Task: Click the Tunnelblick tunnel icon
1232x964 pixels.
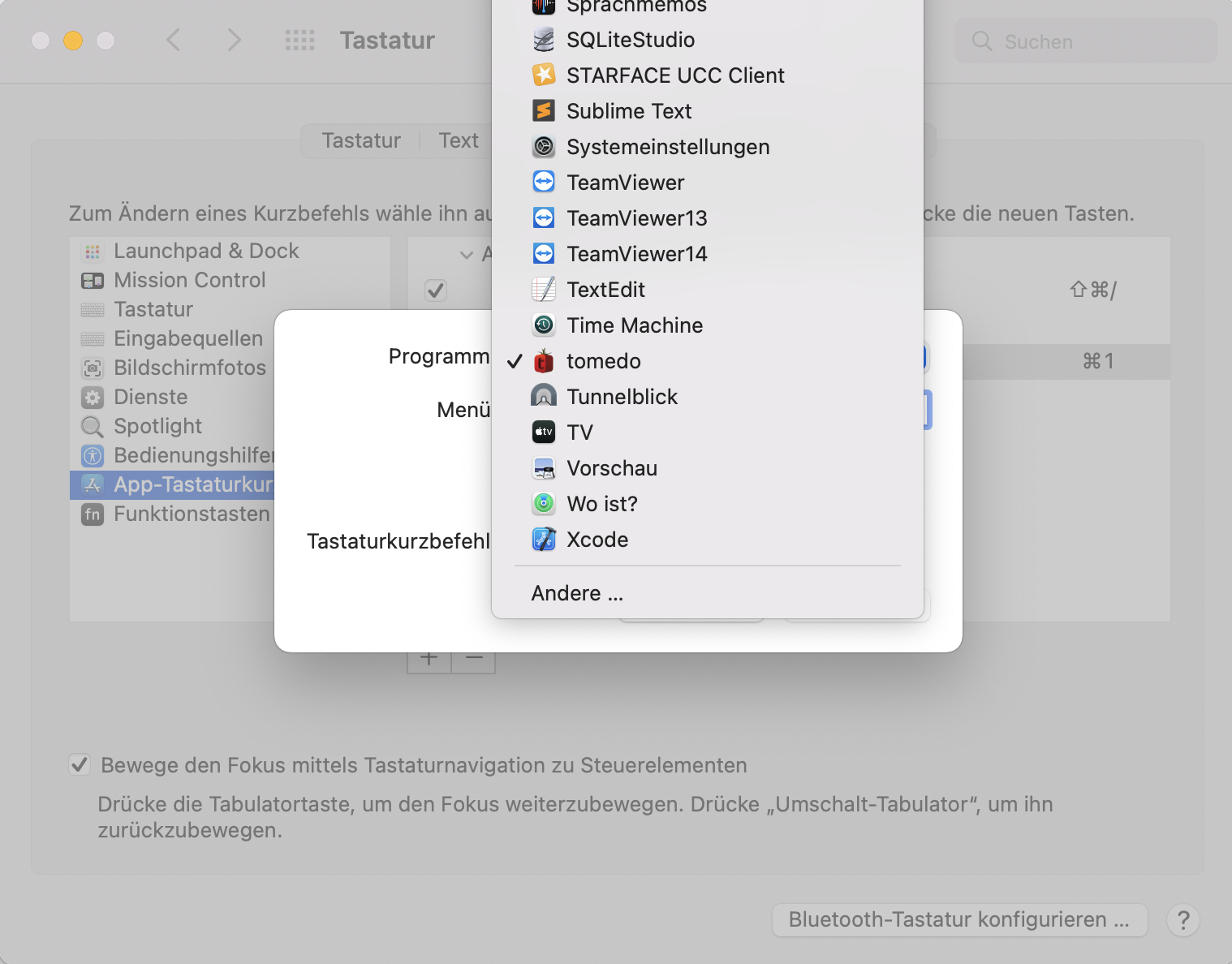Action: [544, 397]
